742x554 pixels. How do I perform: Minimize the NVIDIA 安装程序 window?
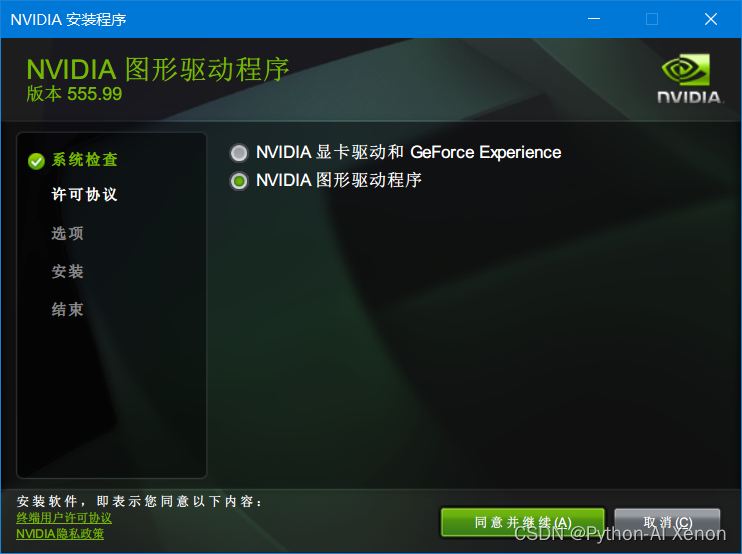594,19
